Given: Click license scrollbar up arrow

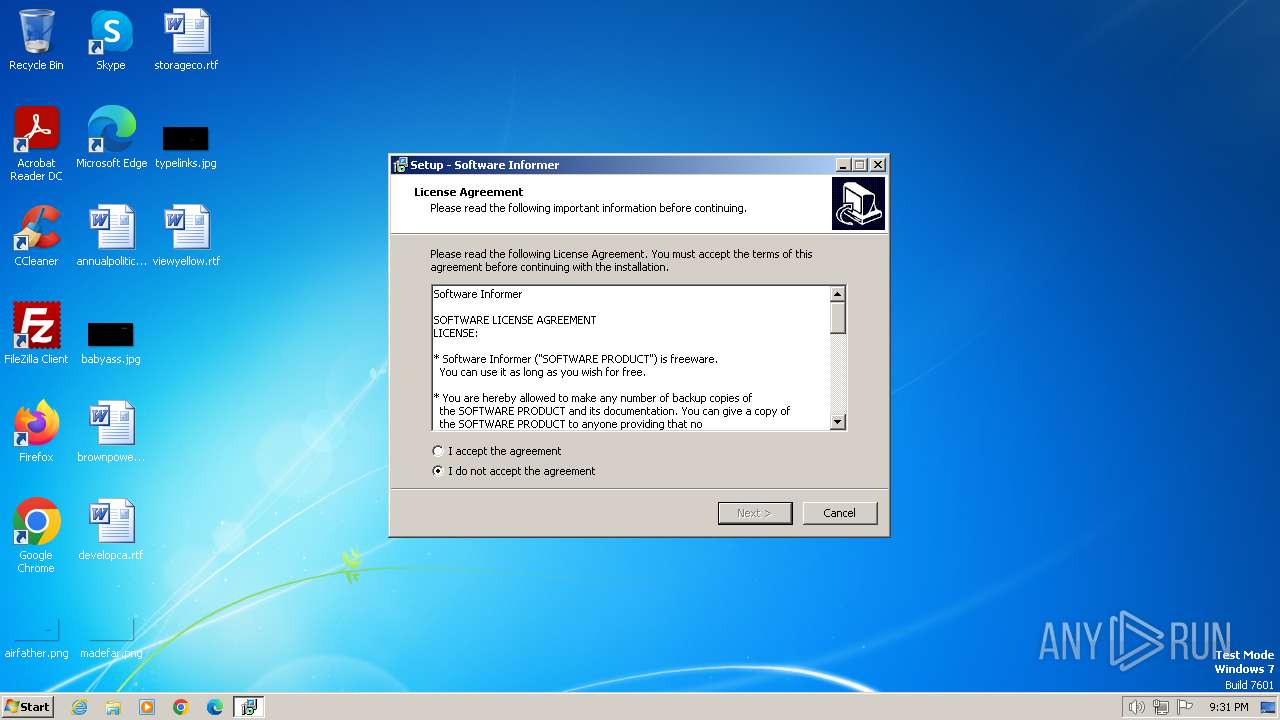Looking at the screenshot, I should point(838,294).
